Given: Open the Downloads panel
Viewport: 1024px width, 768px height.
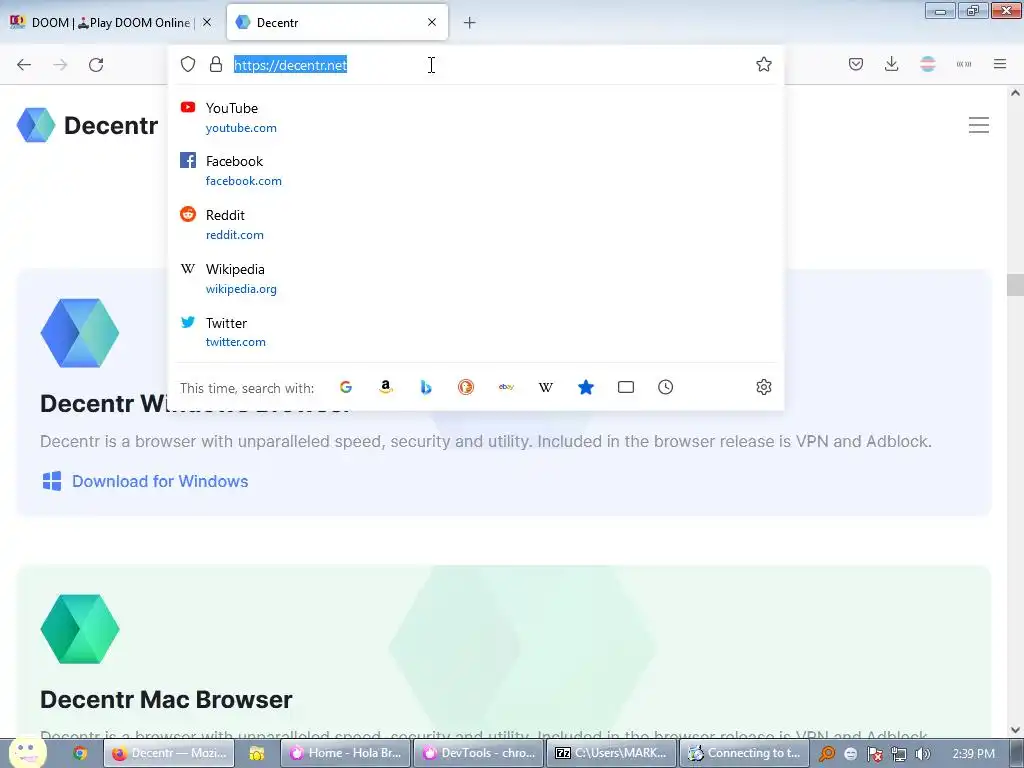Looking at the screenshot, I should tap(891, 64).
